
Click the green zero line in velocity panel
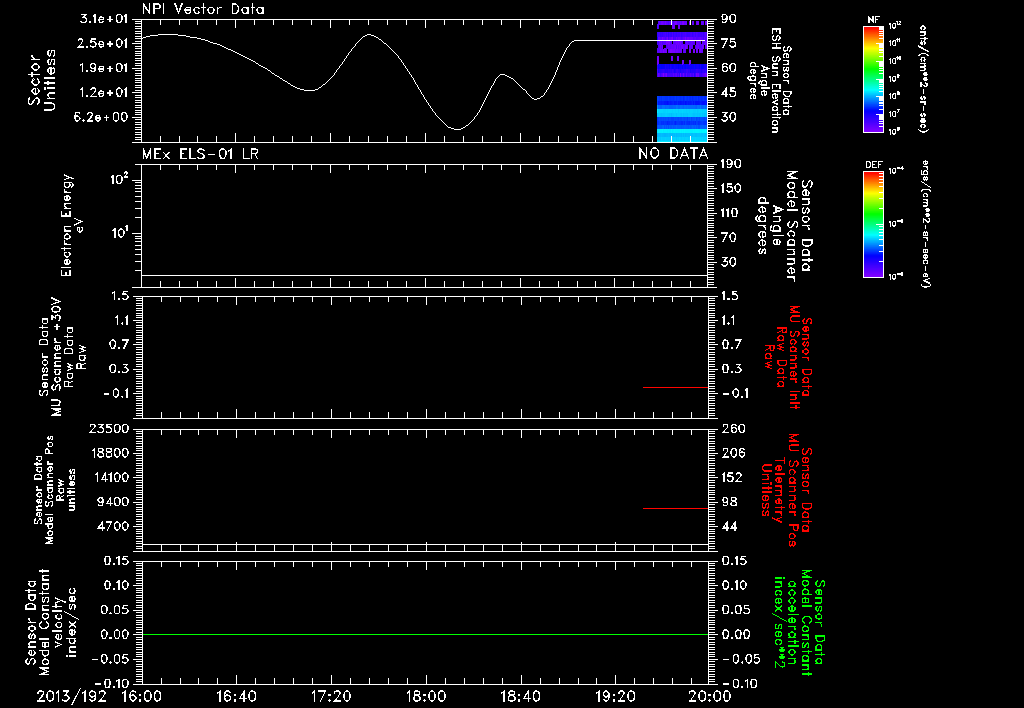(x=425, y=634)
